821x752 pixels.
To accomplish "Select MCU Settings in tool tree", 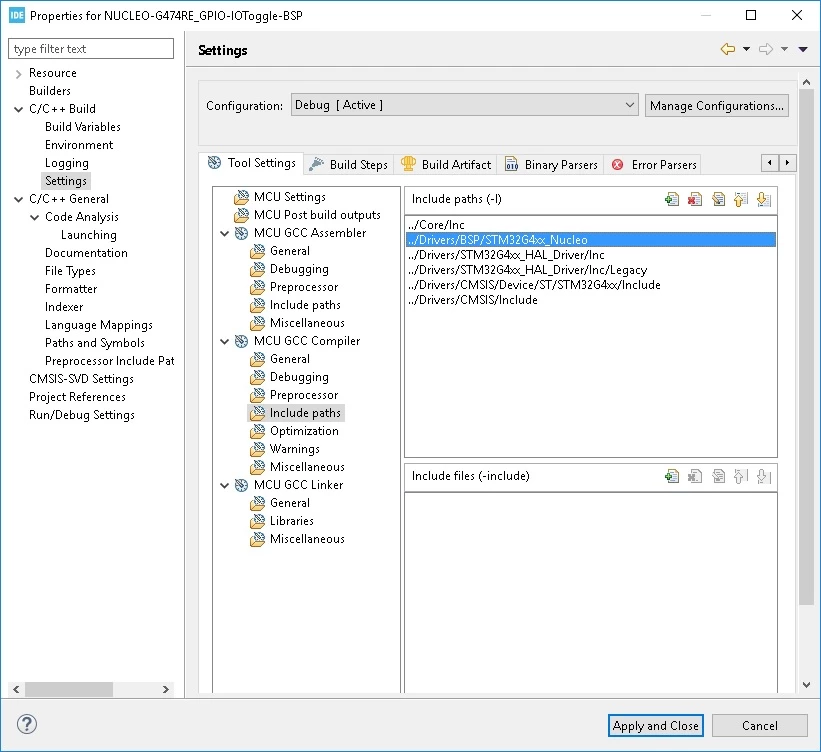I will (290, 197).
